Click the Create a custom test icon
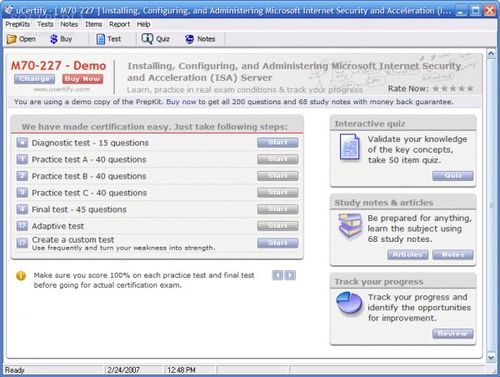This screenshot has height=377, width=500. (22, 243)
